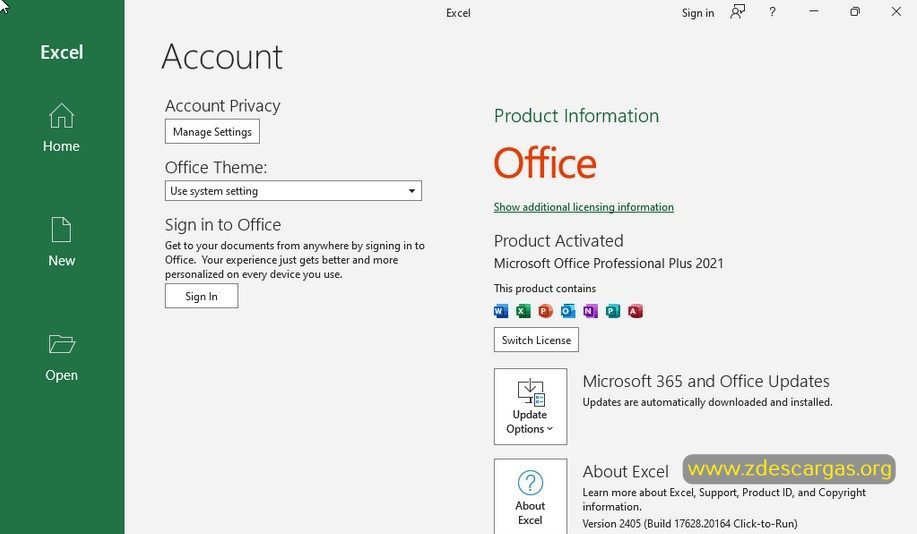Click the Word app icon
Screen dimensions: 917x534
pyautogui.click(x=501, y=311)
